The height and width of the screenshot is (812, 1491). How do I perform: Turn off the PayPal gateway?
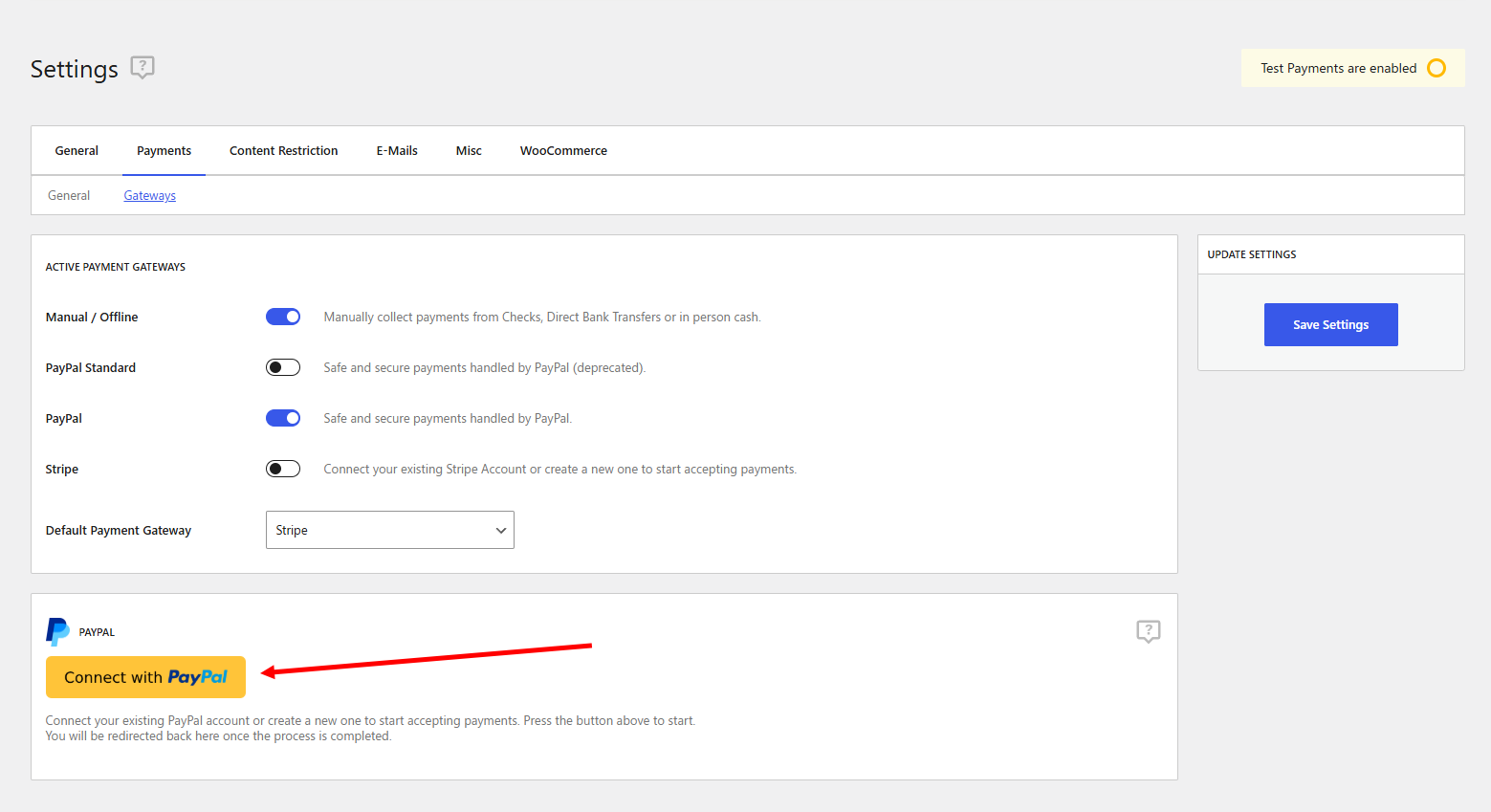282,417
